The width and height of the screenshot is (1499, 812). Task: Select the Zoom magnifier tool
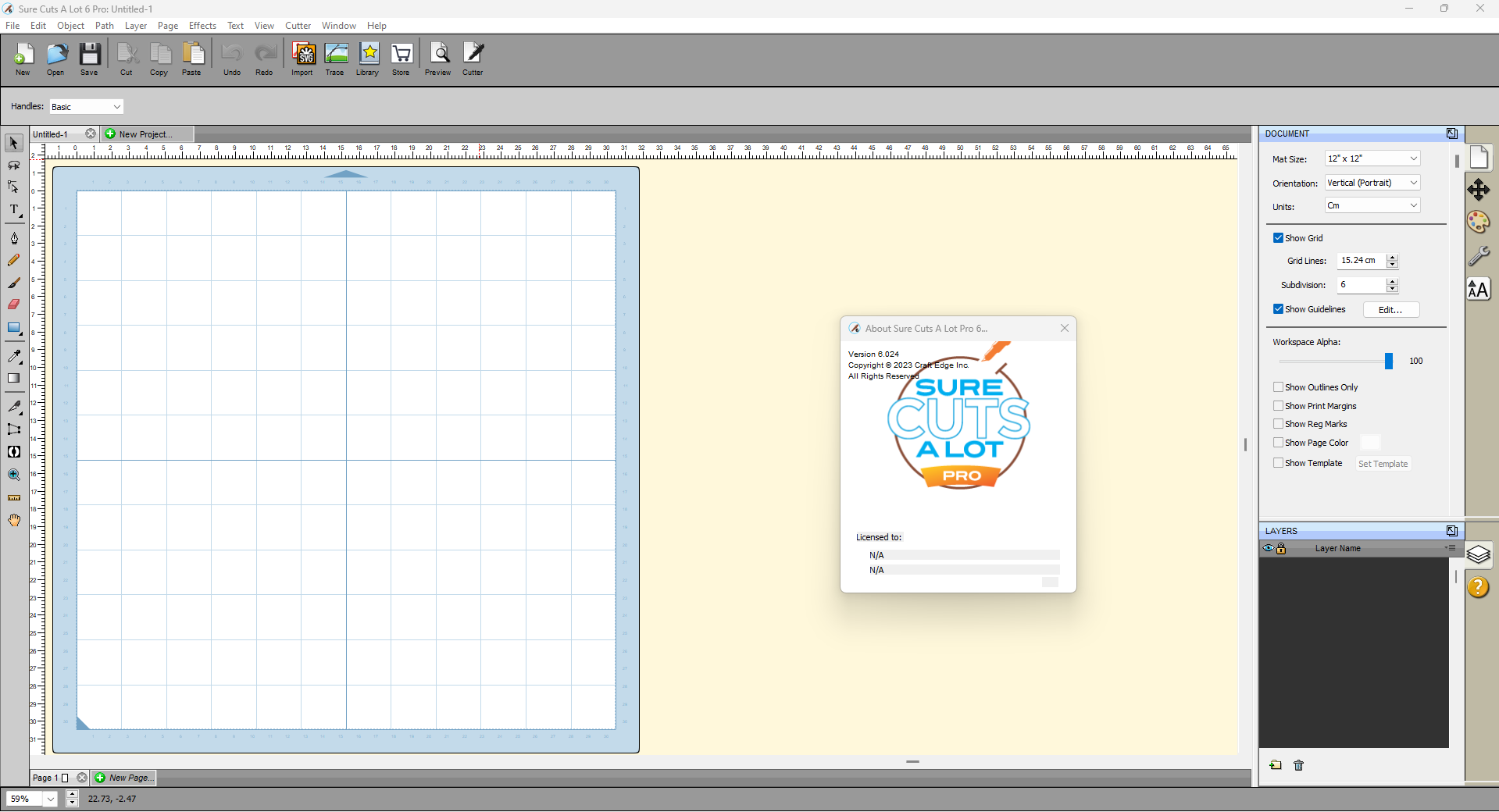(x=13, y=475)
